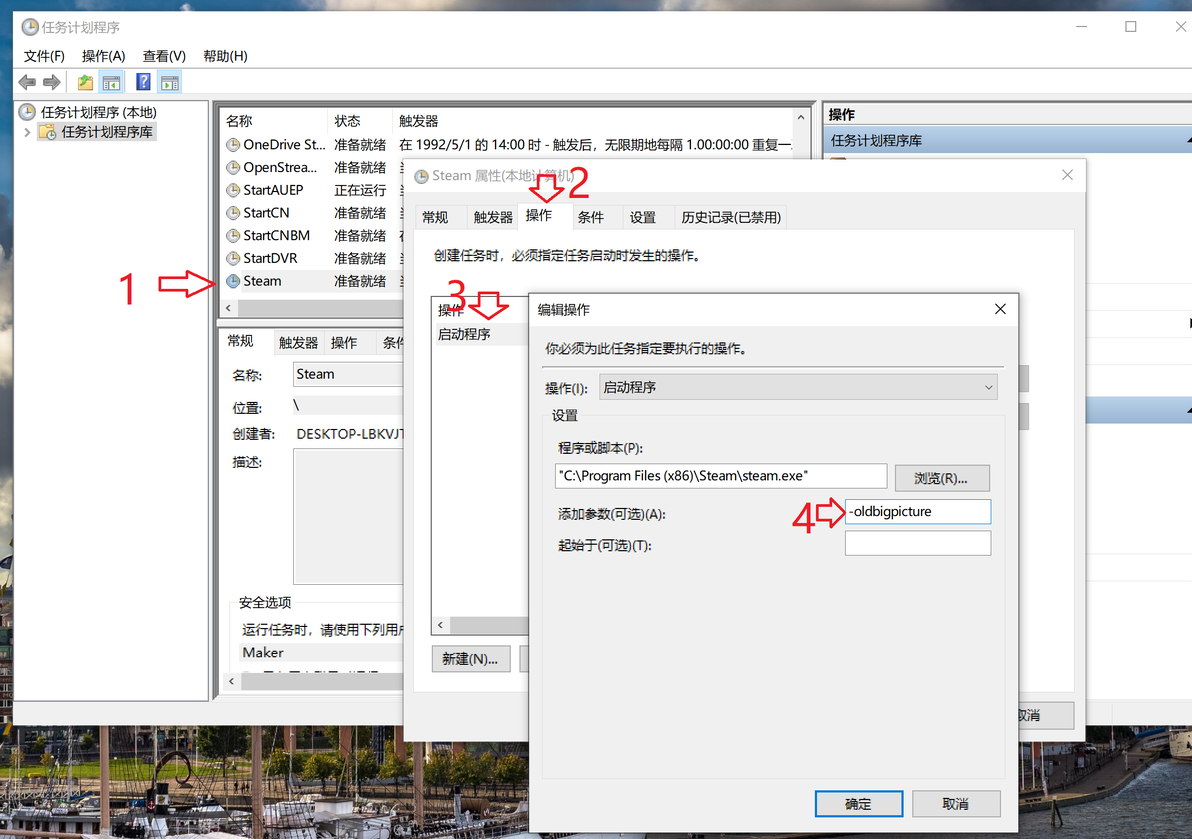The image size is (1192, 839).
Task: Open the 帮助(H) menu
Action: [x=225, y=56]
